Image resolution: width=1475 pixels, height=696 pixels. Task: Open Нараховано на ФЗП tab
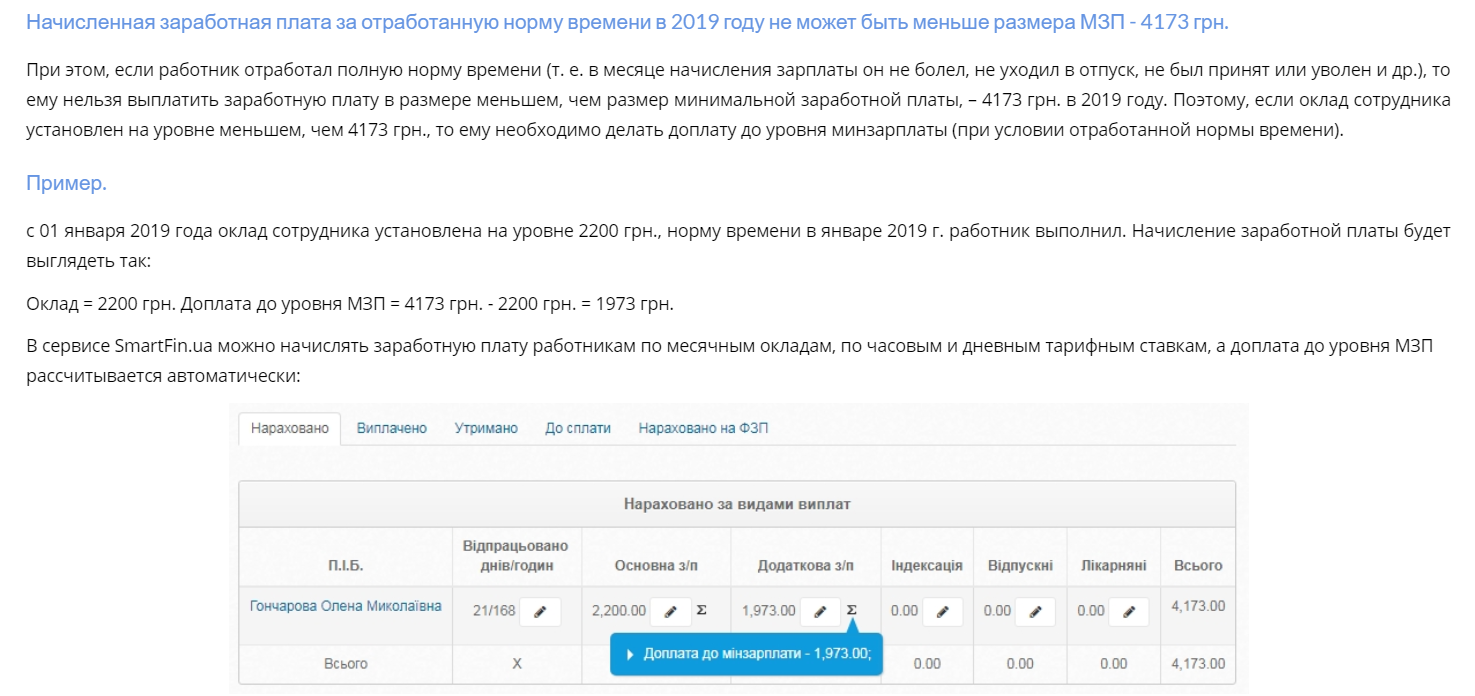click(x=703, y=428)
